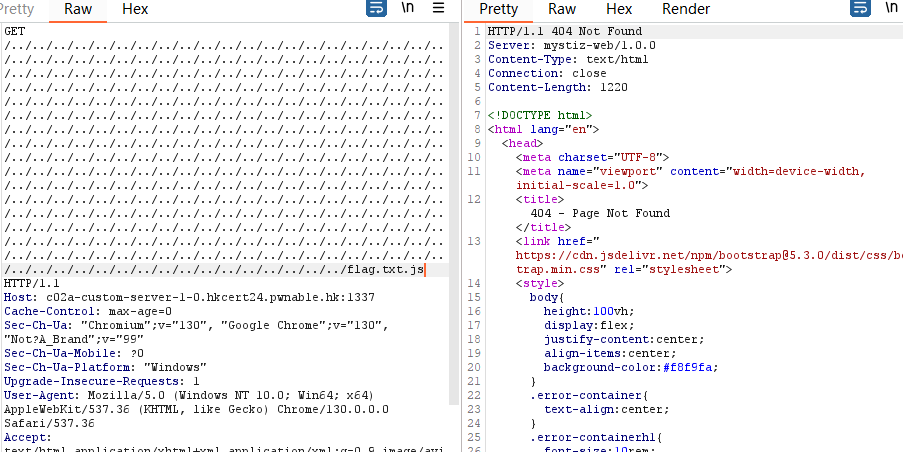Open the response Render tab

point(686,9)
